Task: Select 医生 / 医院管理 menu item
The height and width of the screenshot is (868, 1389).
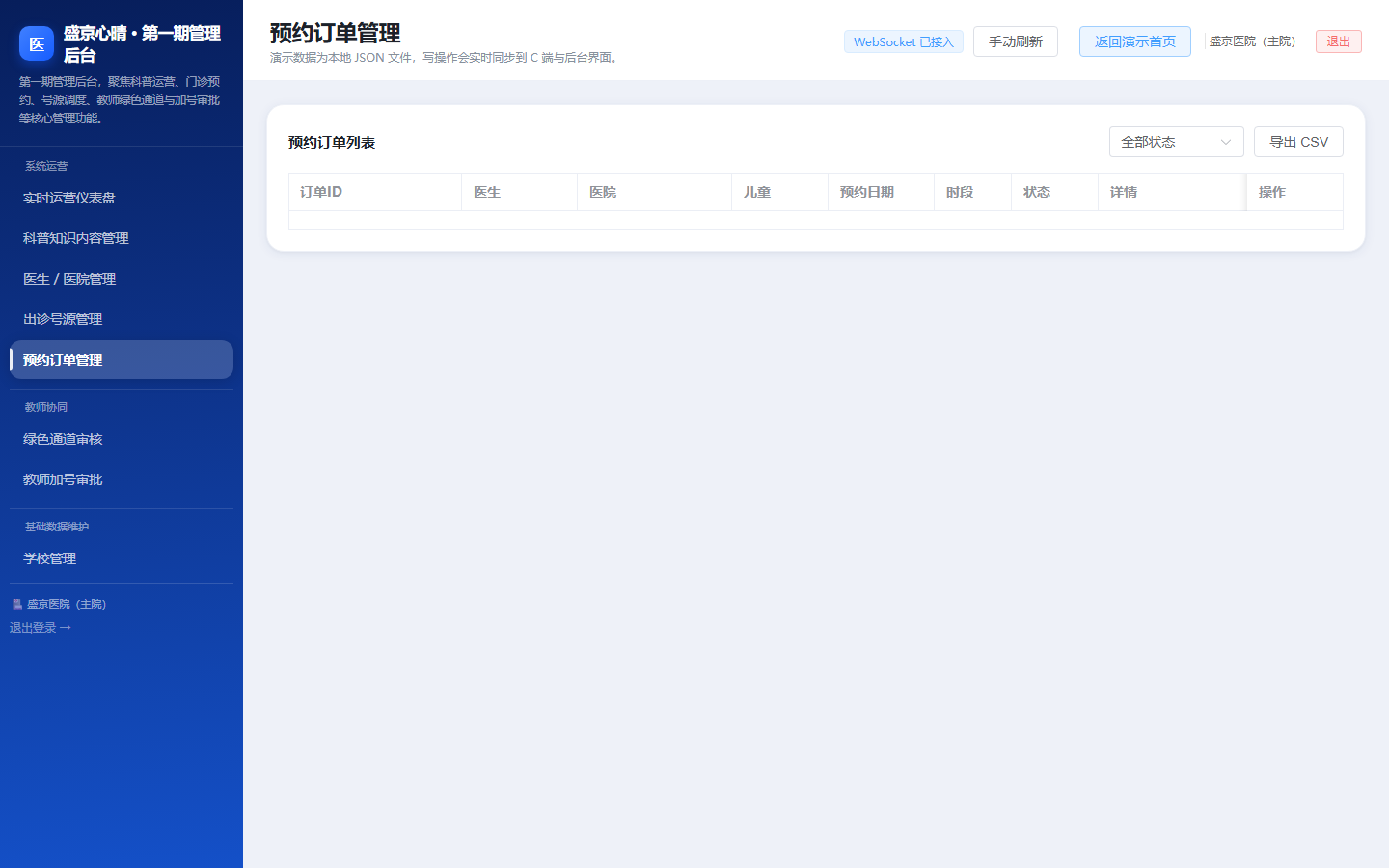Action: point(122,279)
